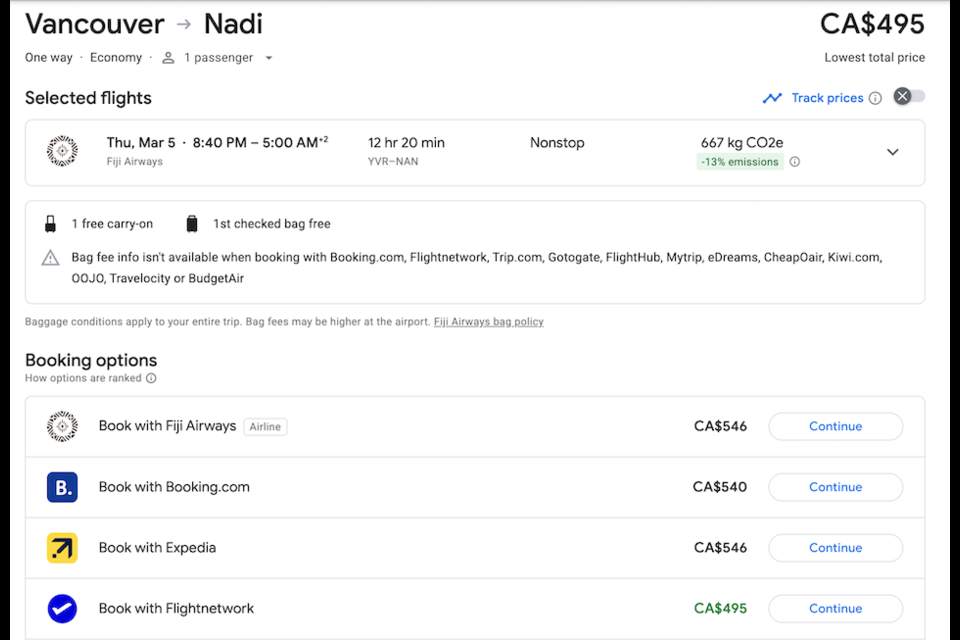Click the Flightnetwork logo icon

(x=62, y=608)
